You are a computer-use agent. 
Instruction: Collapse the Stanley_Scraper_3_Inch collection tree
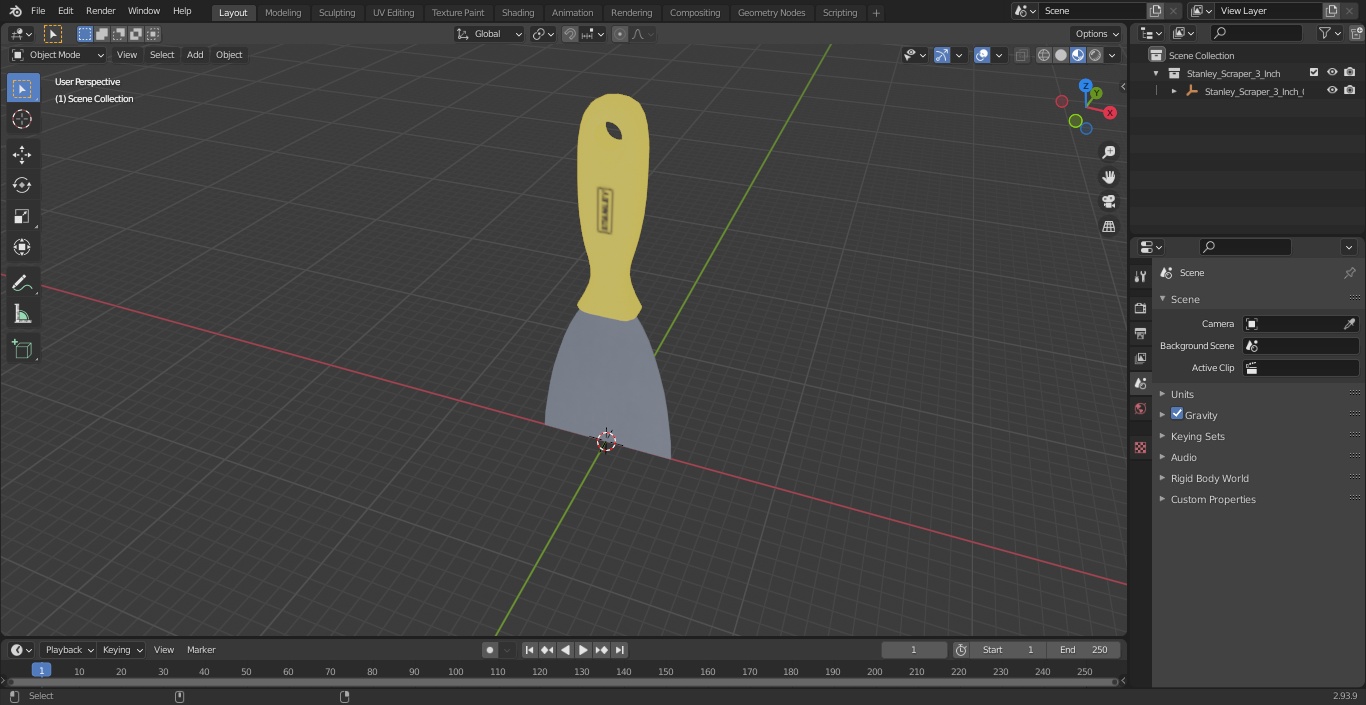[x=1157, y=73]
